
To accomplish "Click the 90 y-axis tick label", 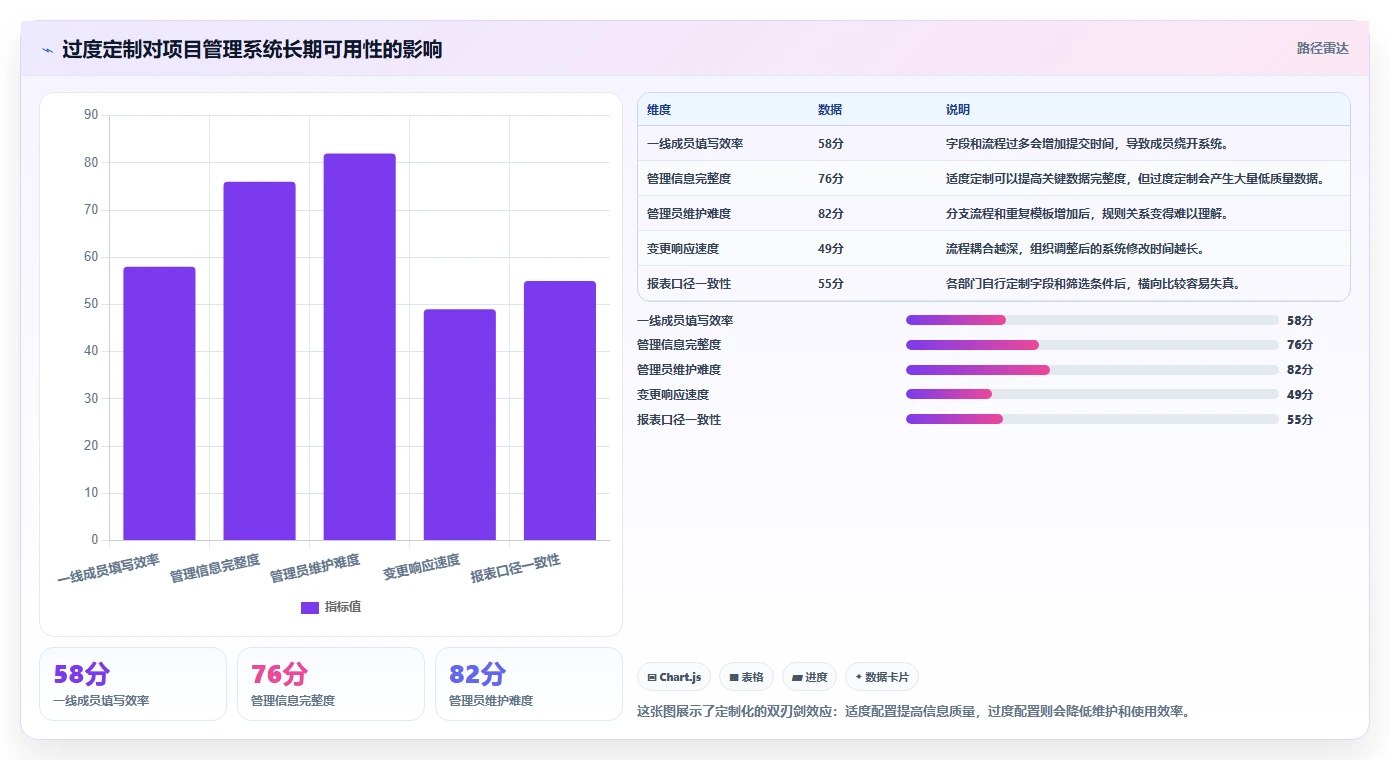I will click(x=91, y=115).
